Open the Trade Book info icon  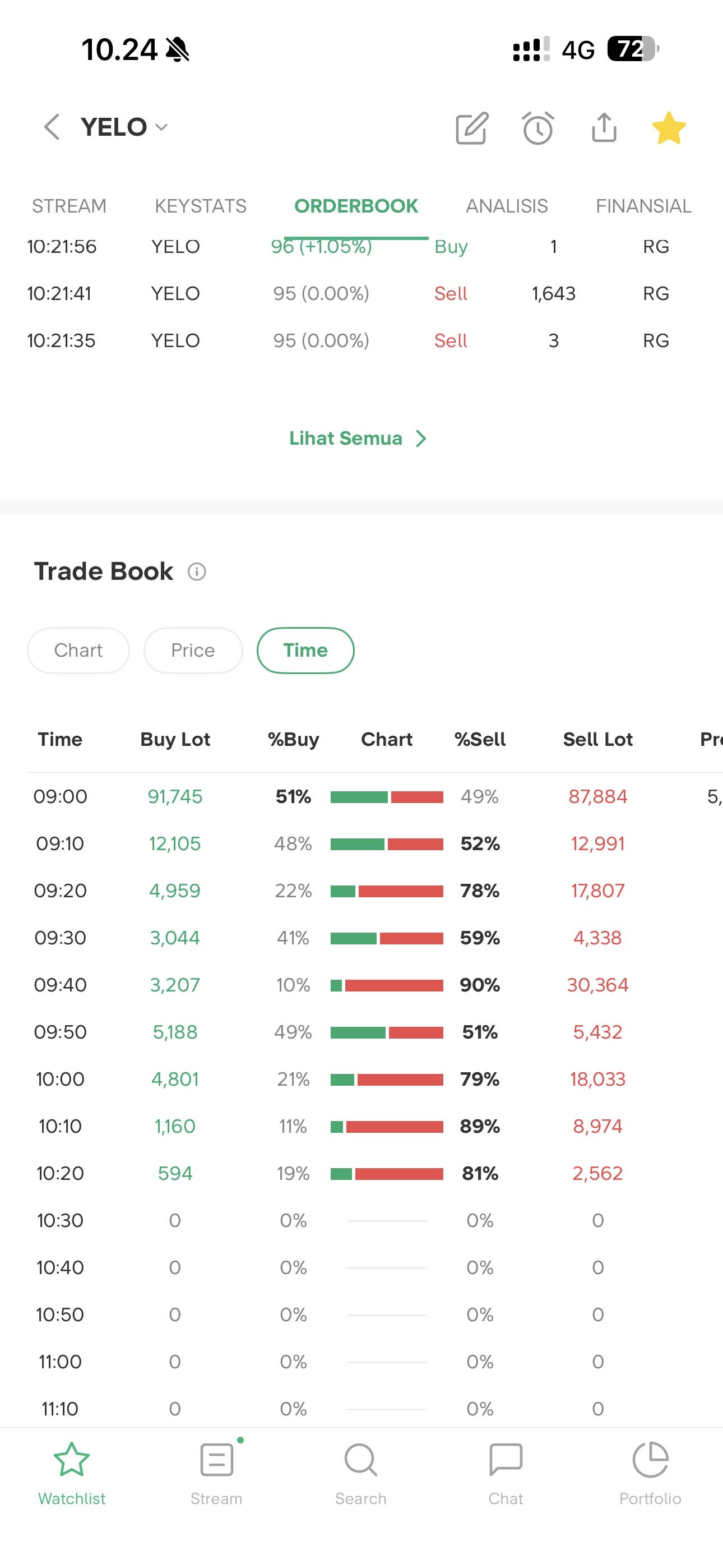tap(197, 571)
